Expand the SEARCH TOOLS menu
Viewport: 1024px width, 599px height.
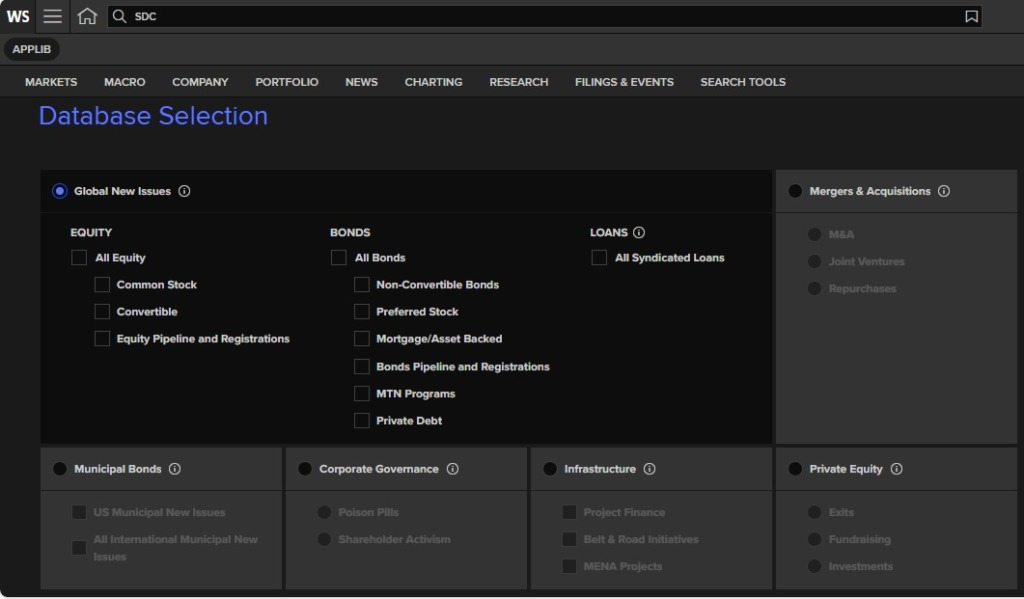tap(742, 82)
